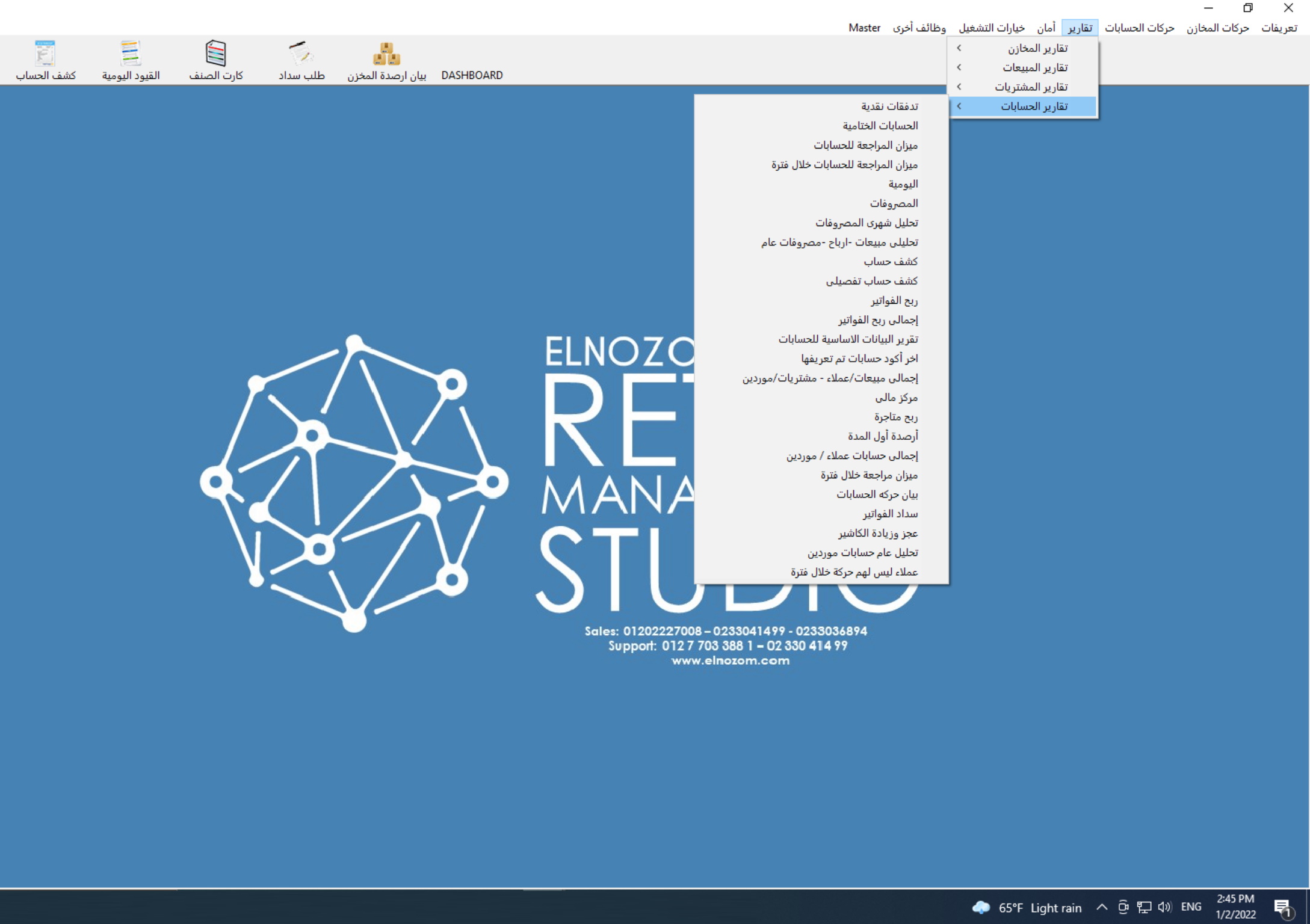Open the القيود اليومية toolbar icon
This screenshot has height=924, width=1310.
pyautogui.click(x=131, y=60)
